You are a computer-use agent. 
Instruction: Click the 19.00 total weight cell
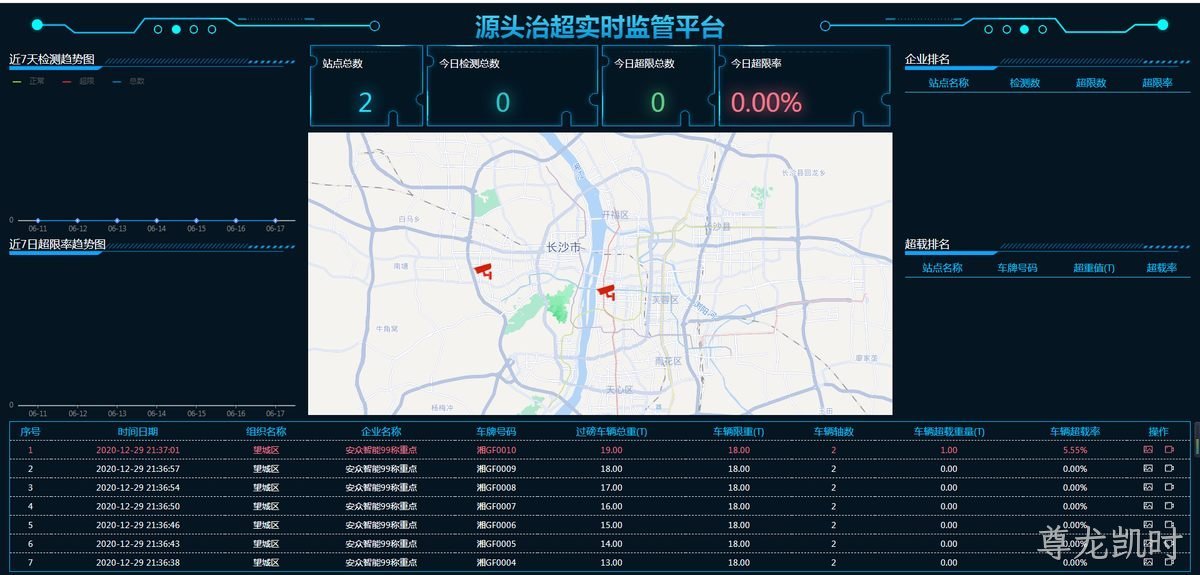point(611,450)
